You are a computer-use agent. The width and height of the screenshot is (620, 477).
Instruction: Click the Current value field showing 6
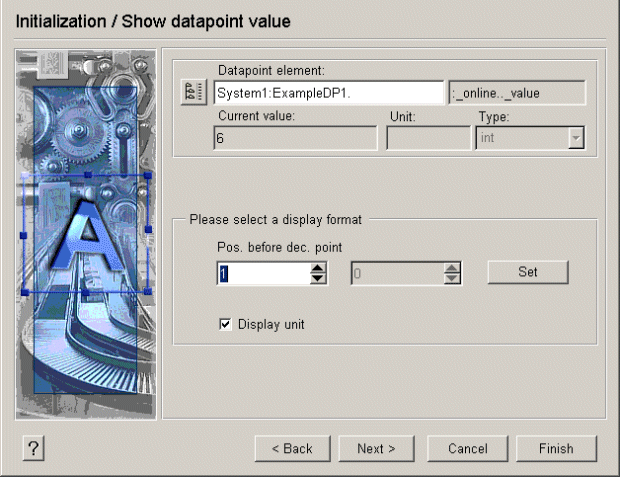point(295,138)
